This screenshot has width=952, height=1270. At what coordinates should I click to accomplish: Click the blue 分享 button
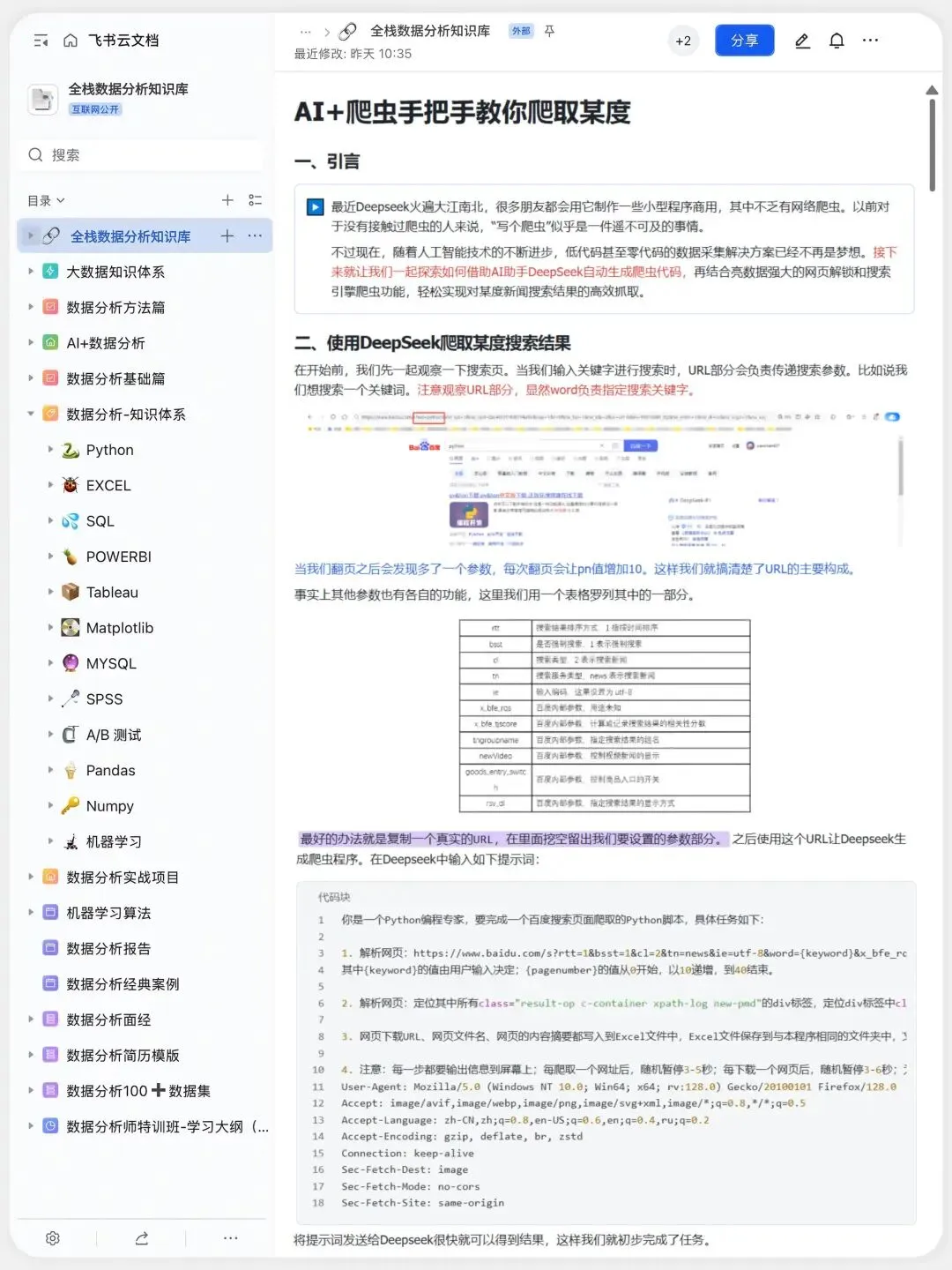click(x=745, y=41)
